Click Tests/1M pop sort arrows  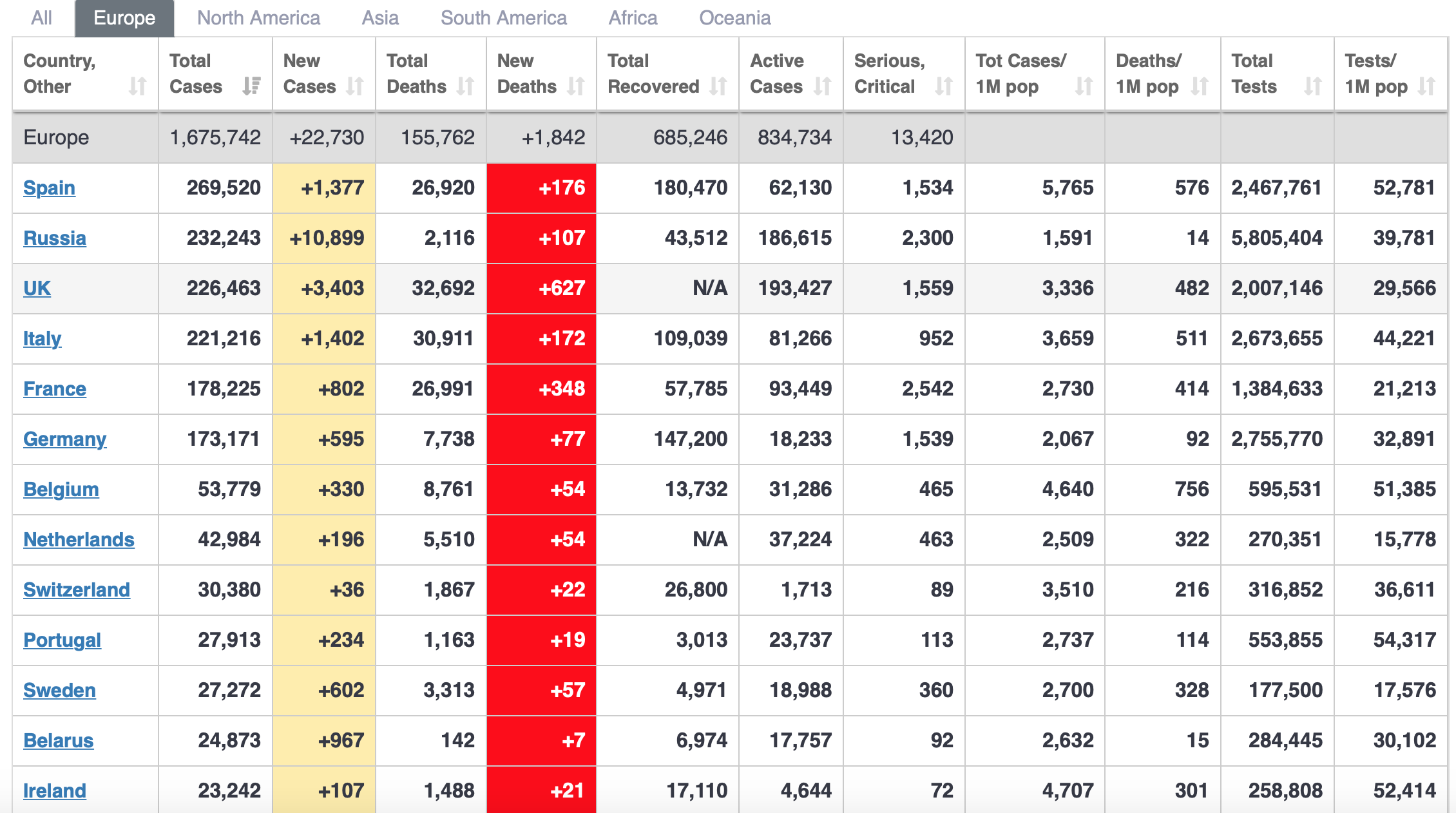coord(1426,86)
